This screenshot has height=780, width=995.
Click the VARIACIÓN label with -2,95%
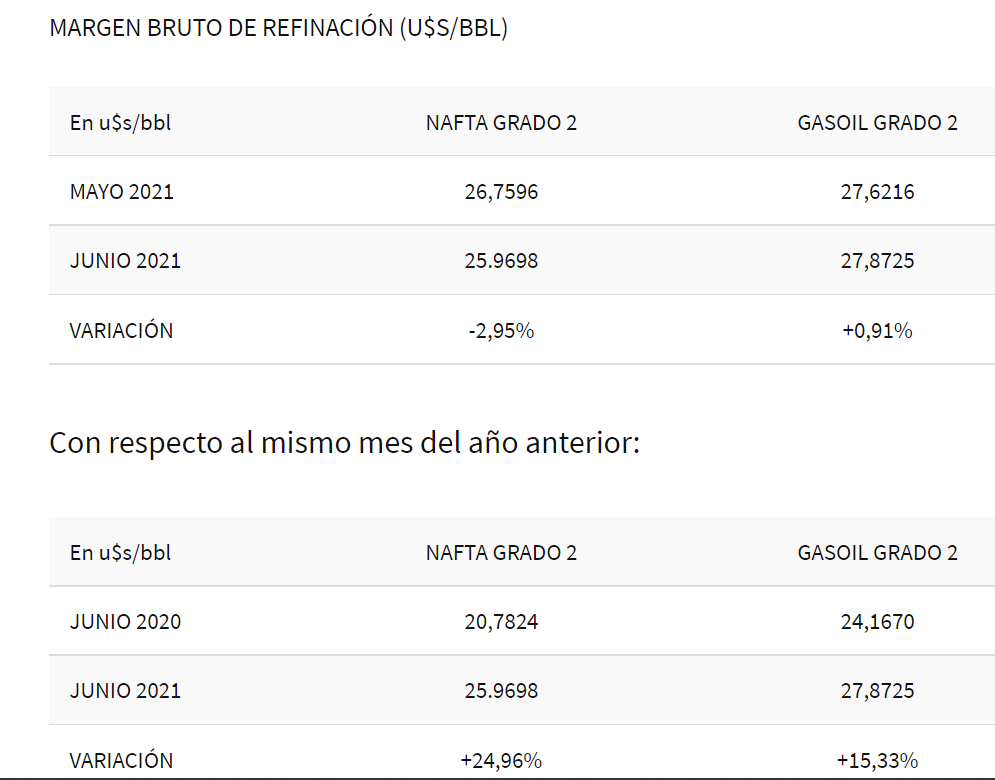pos(121,330)
